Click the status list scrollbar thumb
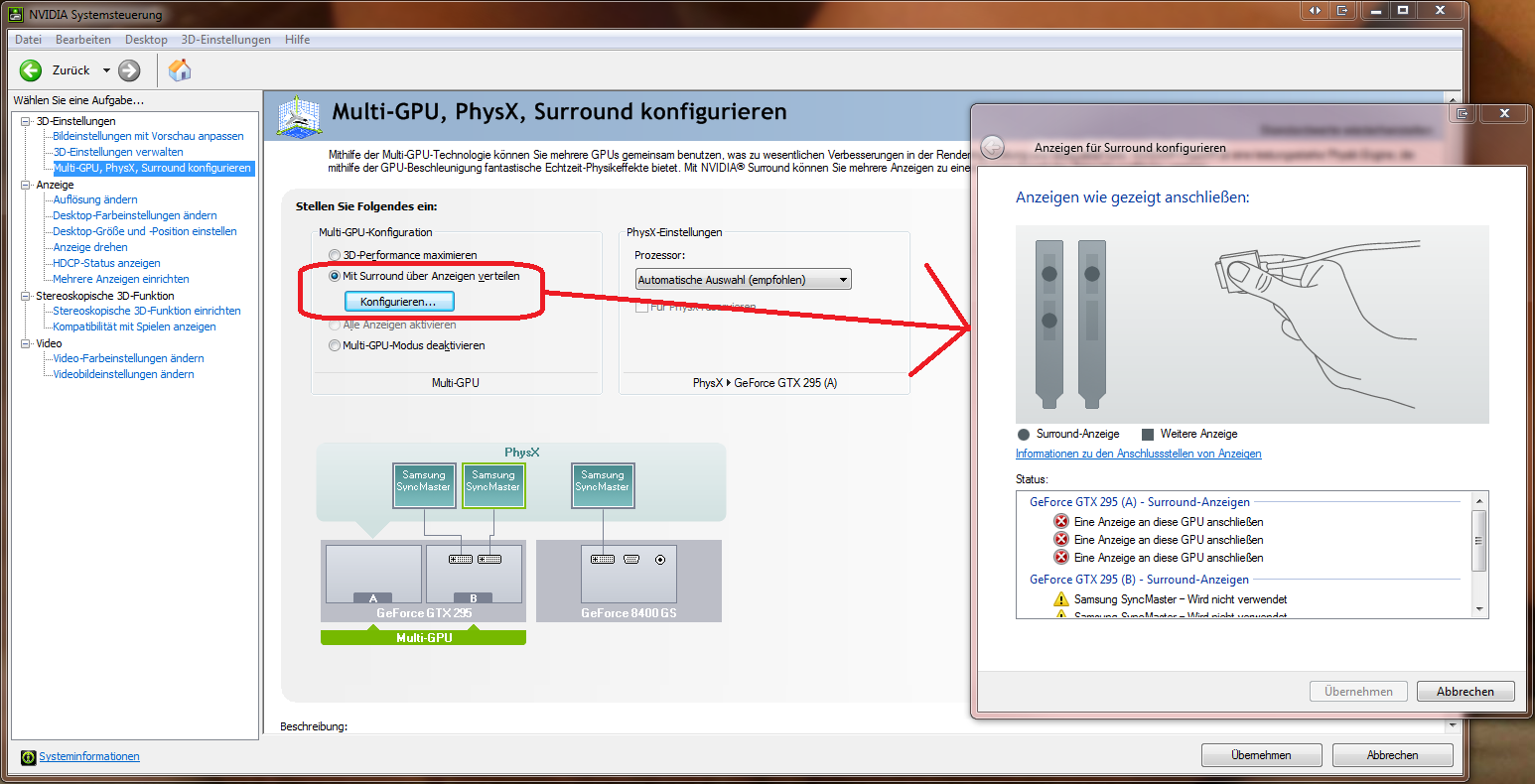Image resolution: width=1535 pixels, height=784 pixels. (x=1479, y=541)
